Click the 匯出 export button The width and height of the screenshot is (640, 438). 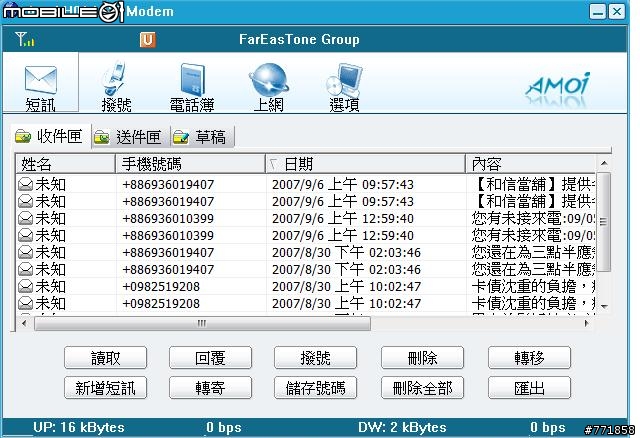point(529,387)
